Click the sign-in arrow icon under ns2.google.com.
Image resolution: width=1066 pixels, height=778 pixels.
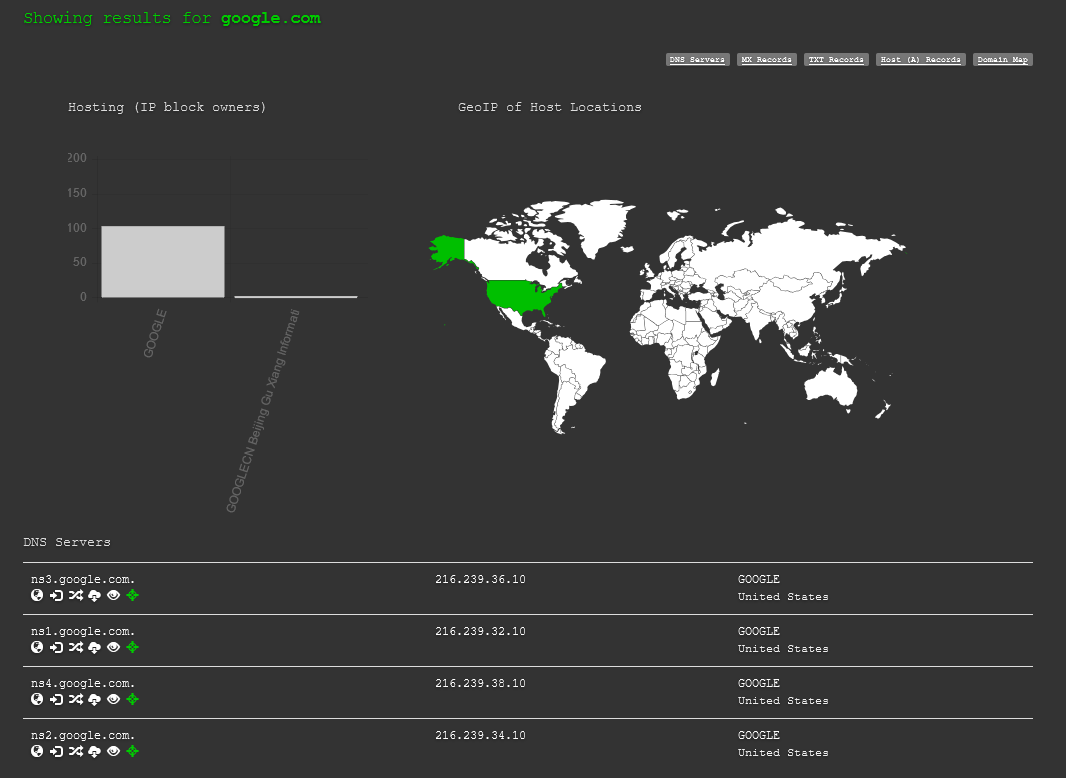tap(56, 751)
